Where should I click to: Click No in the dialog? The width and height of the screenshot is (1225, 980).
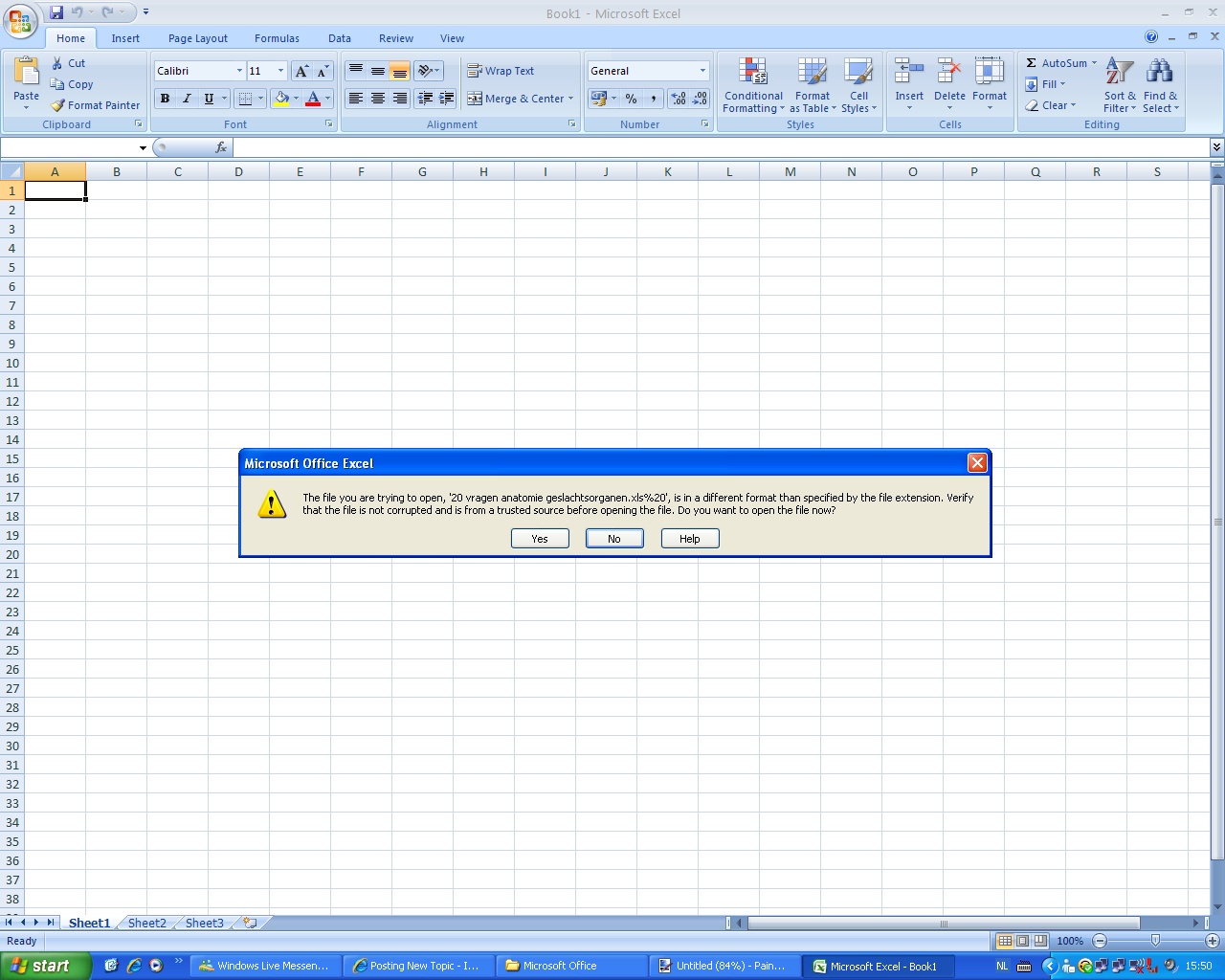point(614,539)
